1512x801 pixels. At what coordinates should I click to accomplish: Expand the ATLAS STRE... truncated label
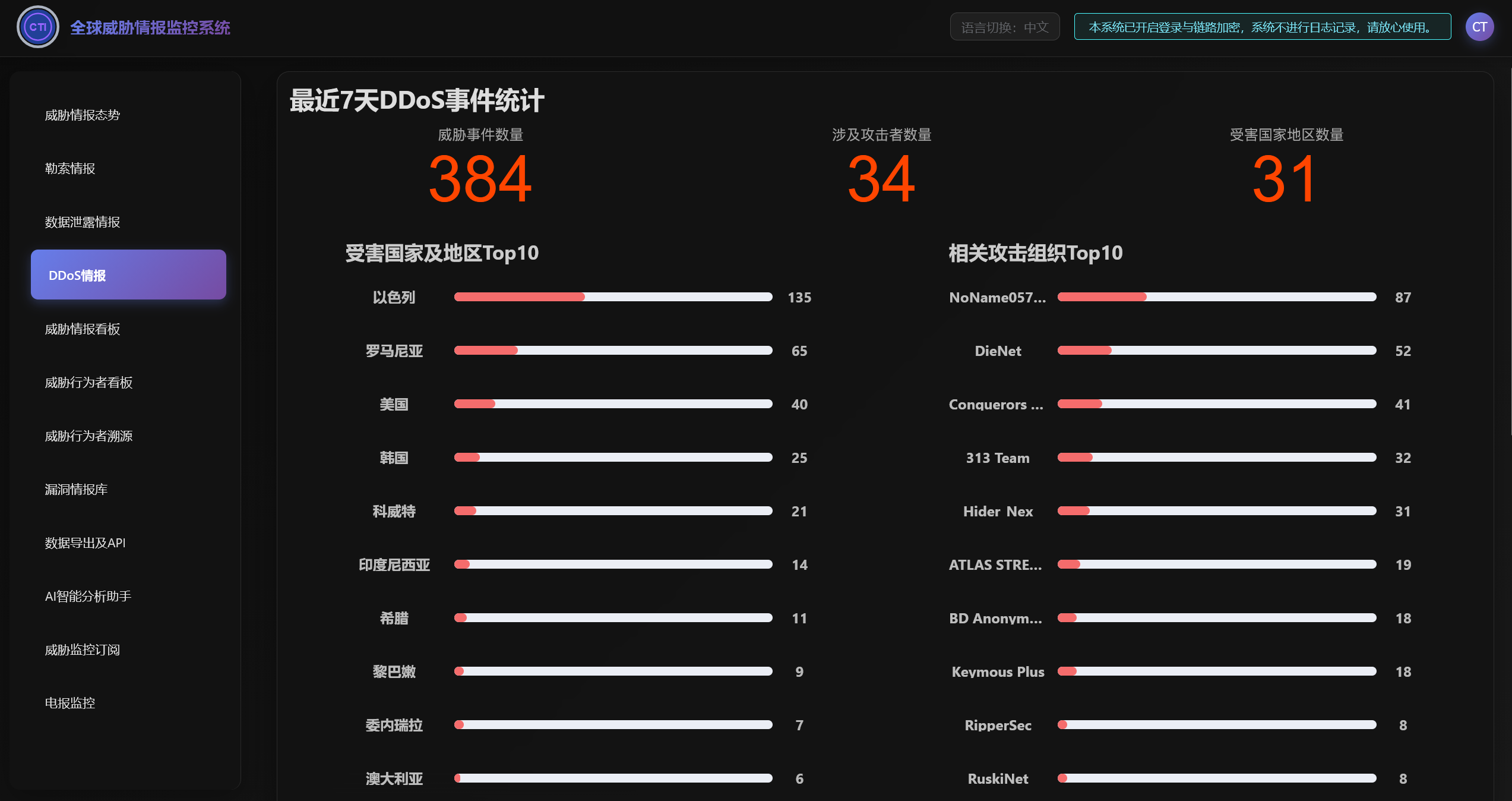click(995, 565)
